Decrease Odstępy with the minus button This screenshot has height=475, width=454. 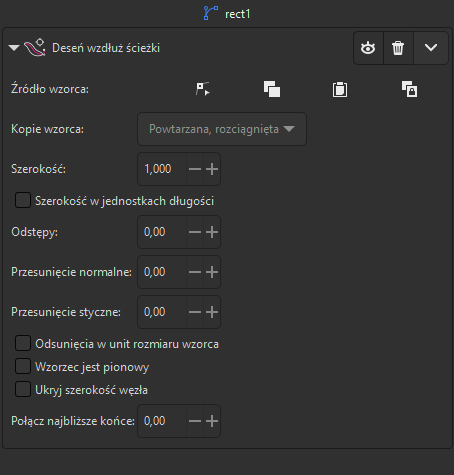[x=195, y=232]
